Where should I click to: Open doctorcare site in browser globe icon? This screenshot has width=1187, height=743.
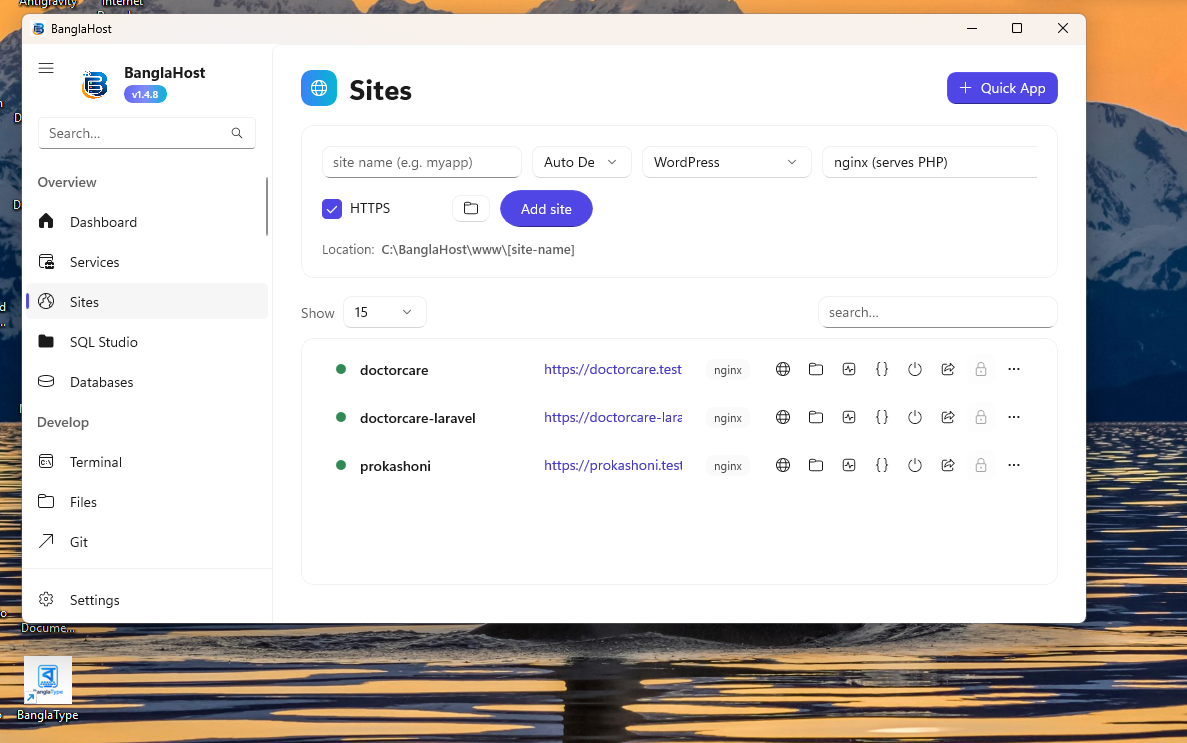[x=783, y=370]
